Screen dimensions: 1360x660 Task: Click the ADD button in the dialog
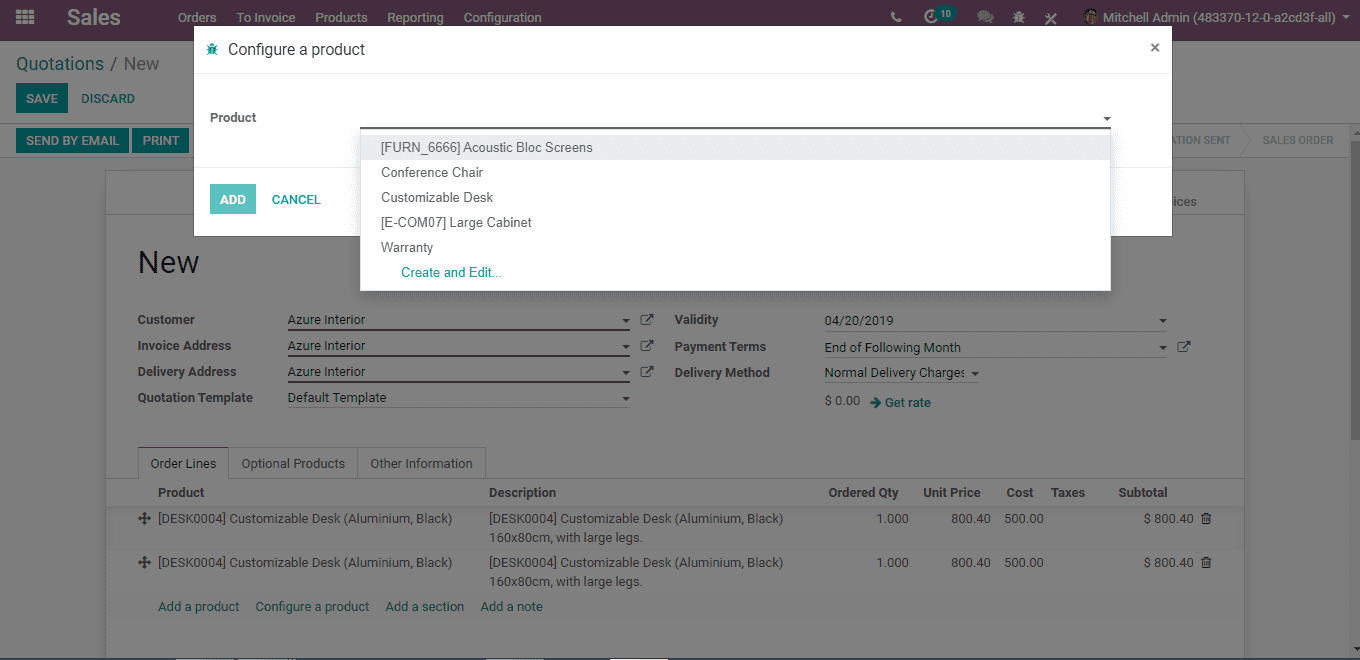point(233,199)
